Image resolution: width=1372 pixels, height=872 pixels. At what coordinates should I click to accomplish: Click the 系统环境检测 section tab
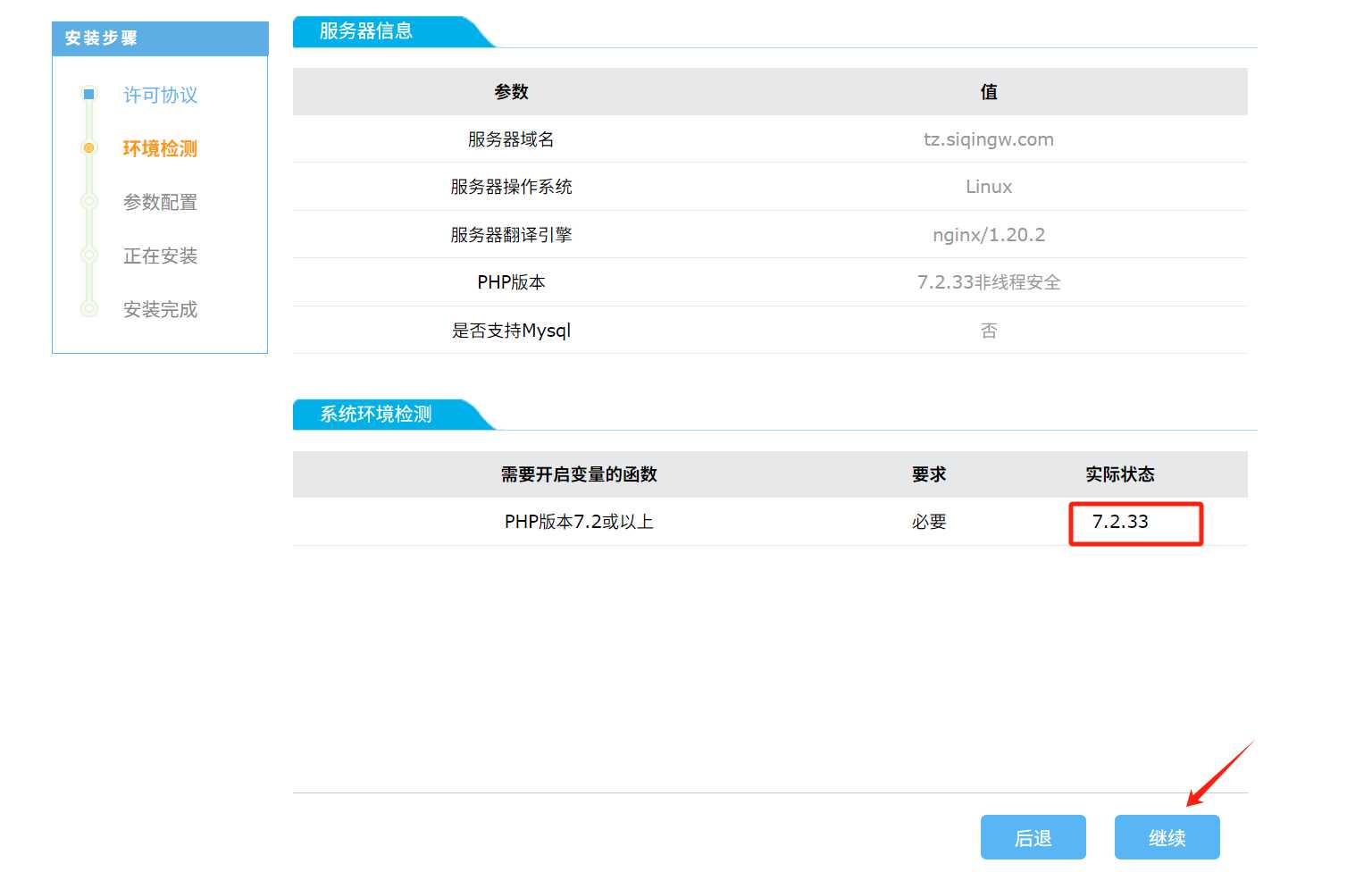(376, 415)
